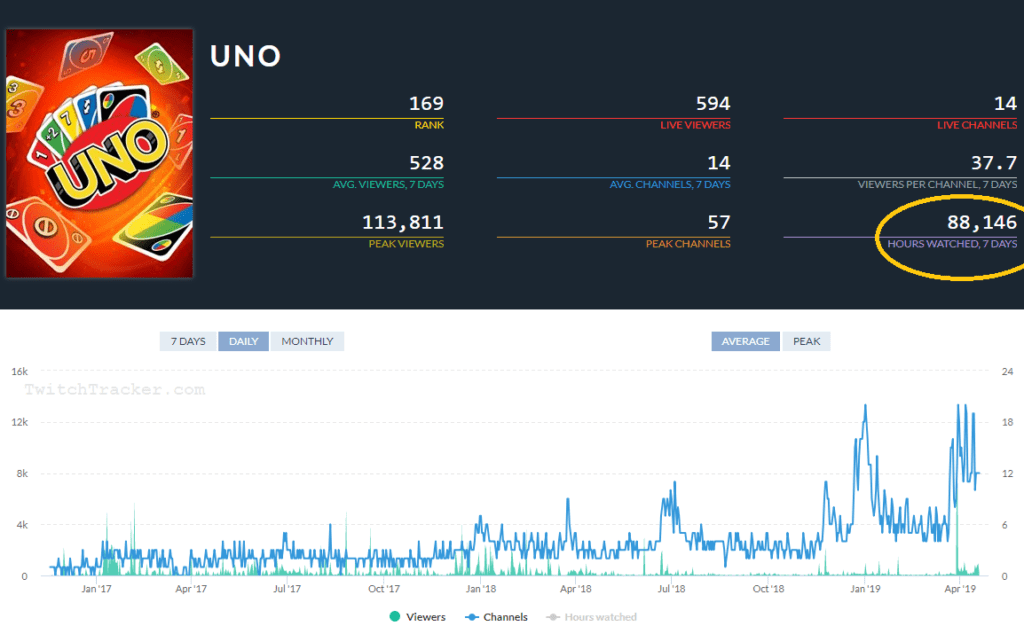Click the 12k viewers axis value

pos(20,422)
